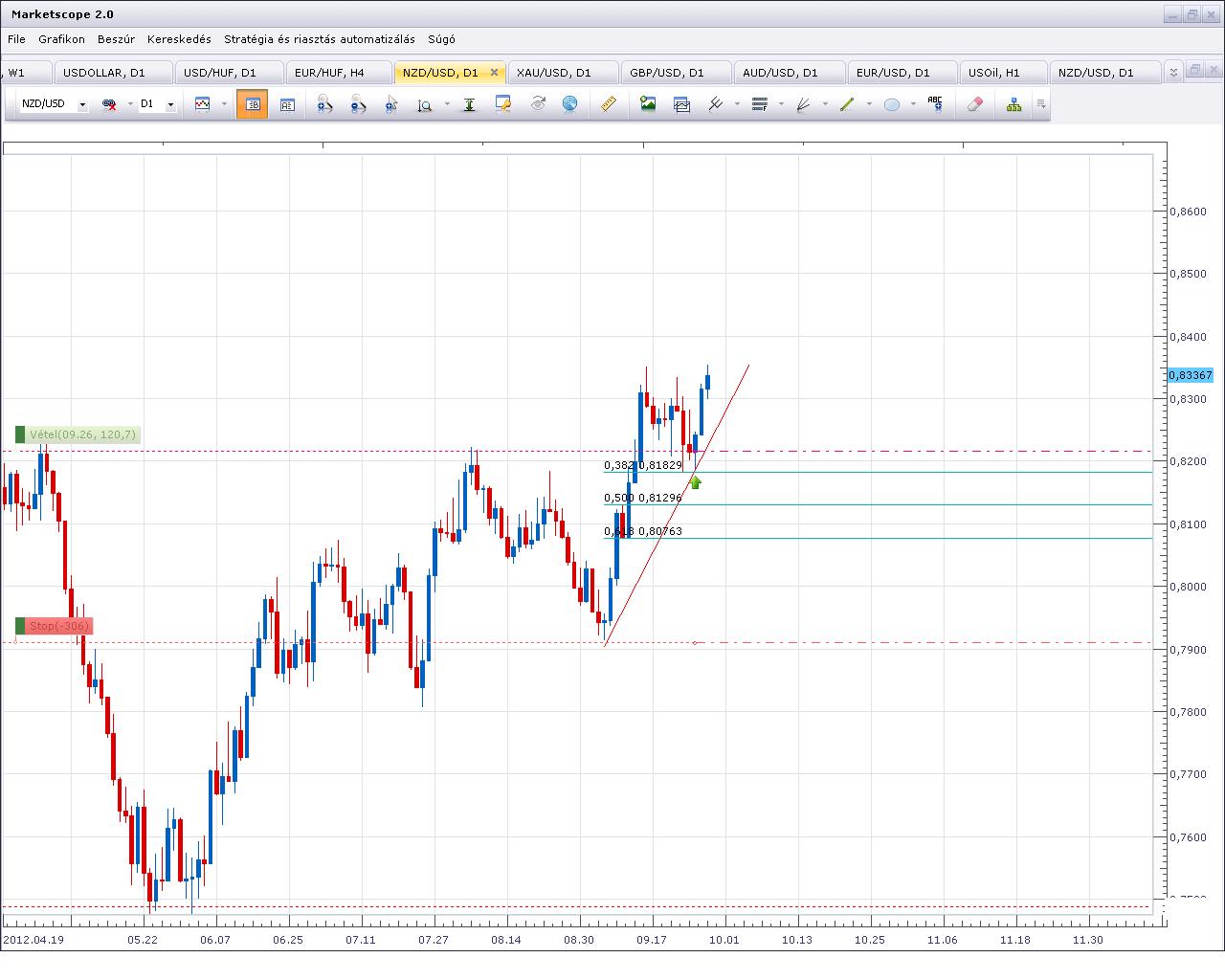Click the chain-link remove icon
The height and width of the screenshot is (980, 1225).
(109, 104)
